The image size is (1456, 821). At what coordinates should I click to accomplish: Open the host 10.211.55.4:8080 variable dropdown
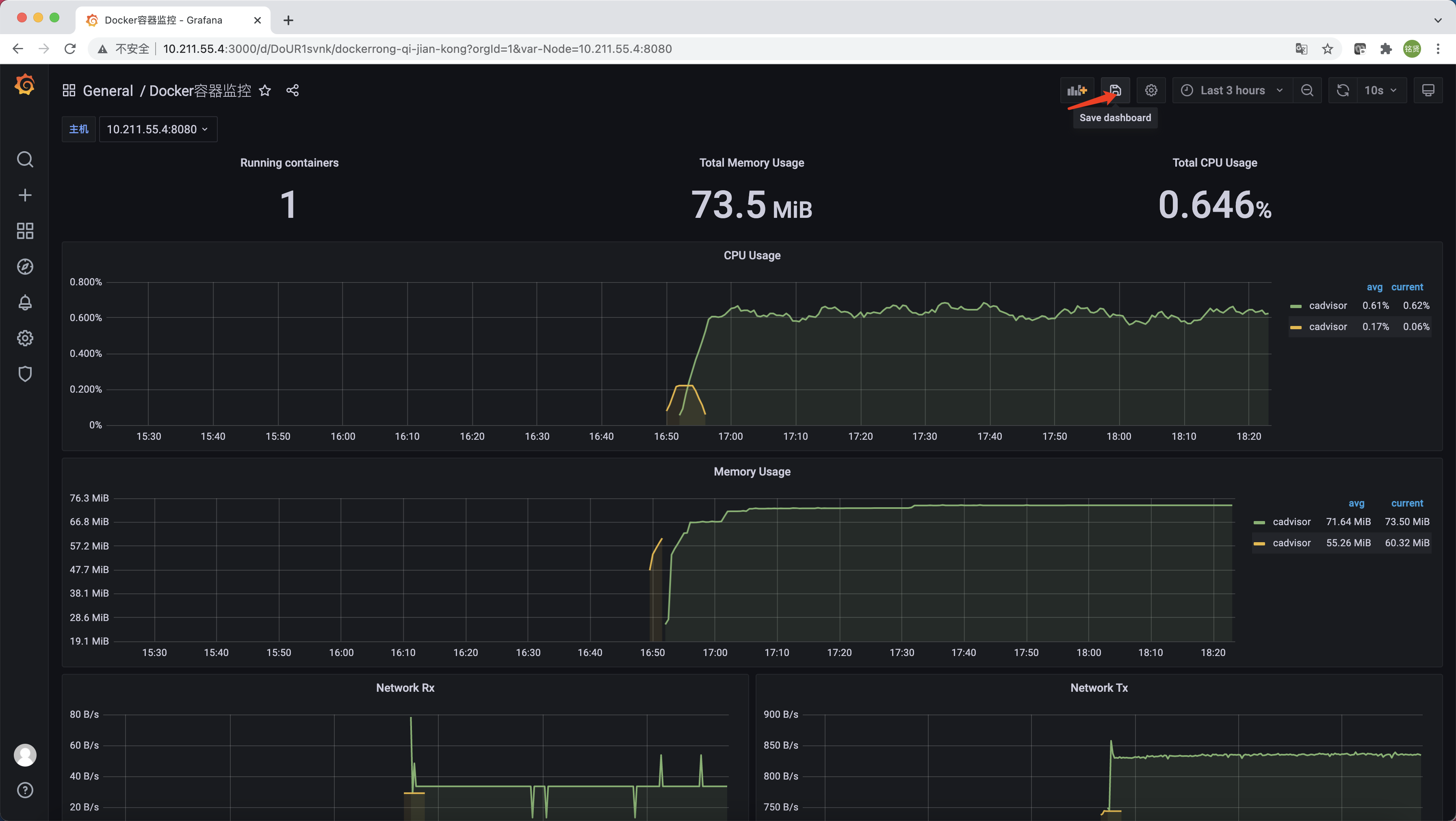158,130
